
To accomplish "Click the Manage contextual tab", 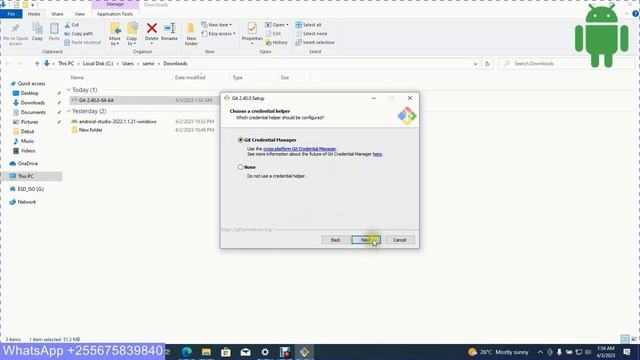I will click(115, 4).
